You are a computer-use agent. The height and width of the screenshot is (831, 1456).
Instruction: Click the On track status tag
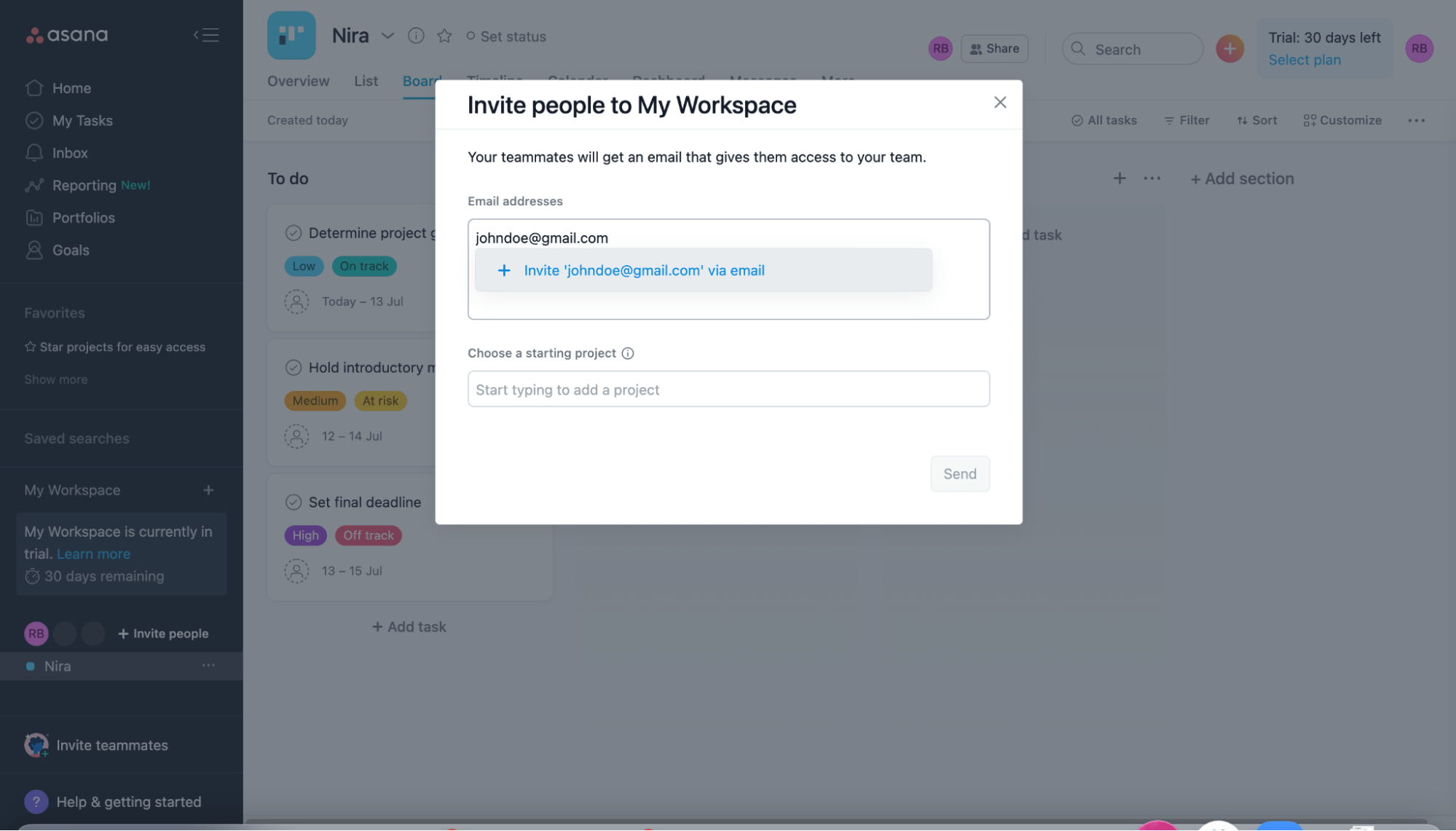click(x=364, y=267)
